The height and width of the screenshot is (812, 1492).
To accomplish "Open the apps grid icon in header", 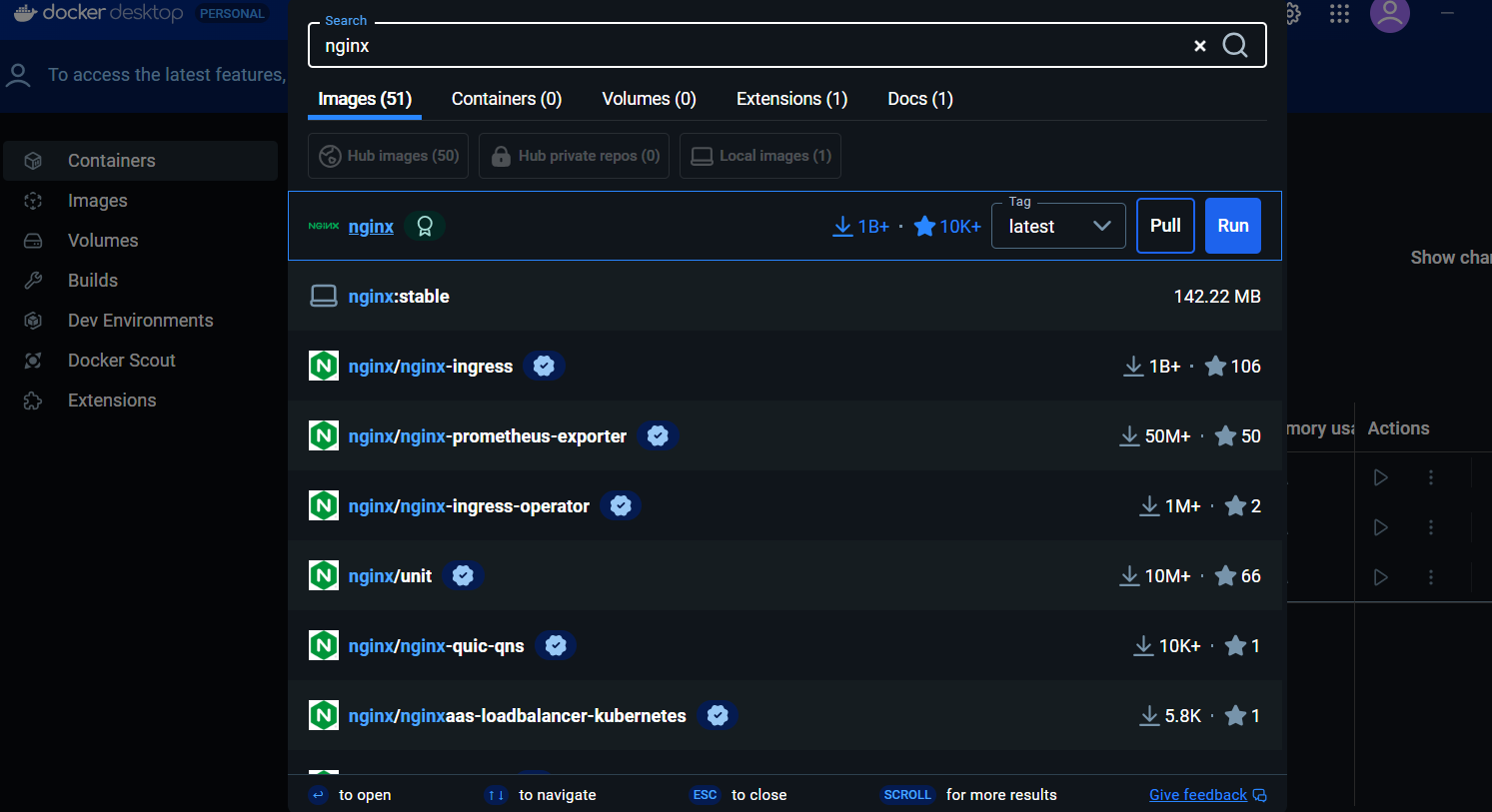I will coord(1339,14).
